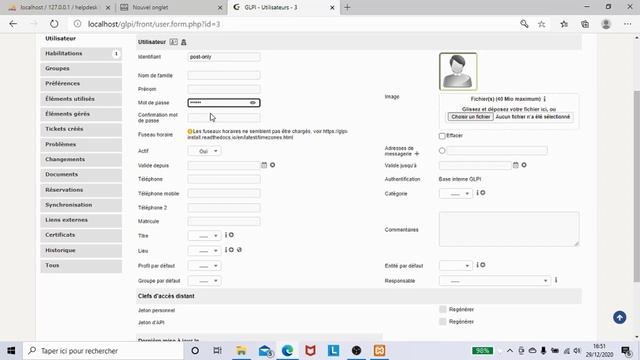The height and width of the screenshot is (360, 640).
Task: Click the Windows taskbar search box
Action: [103, 351]
